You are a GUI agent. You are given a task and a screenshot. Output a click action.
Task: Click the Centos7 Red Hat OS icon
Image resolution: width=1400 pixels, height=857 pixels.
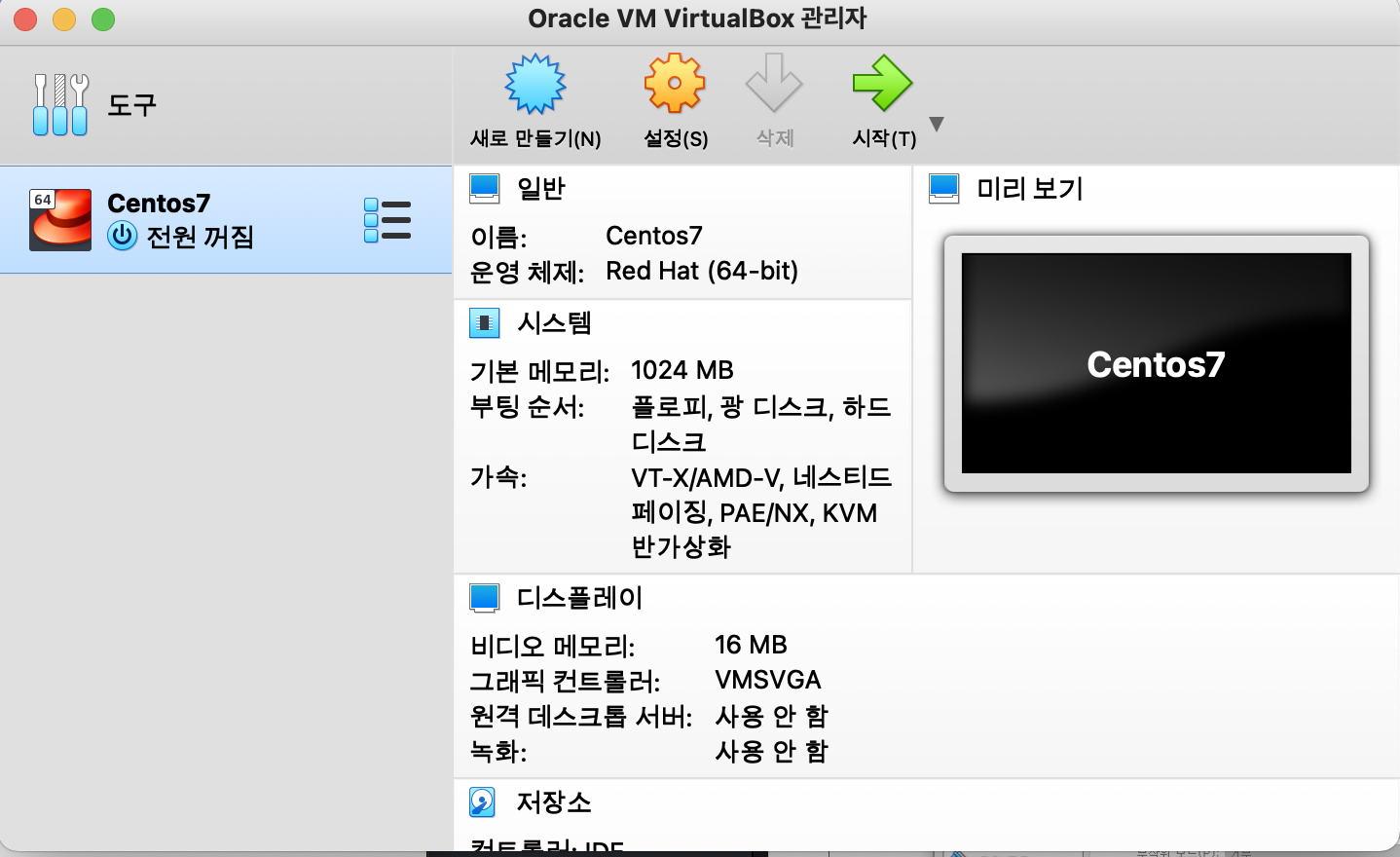(x=60, y=220)
